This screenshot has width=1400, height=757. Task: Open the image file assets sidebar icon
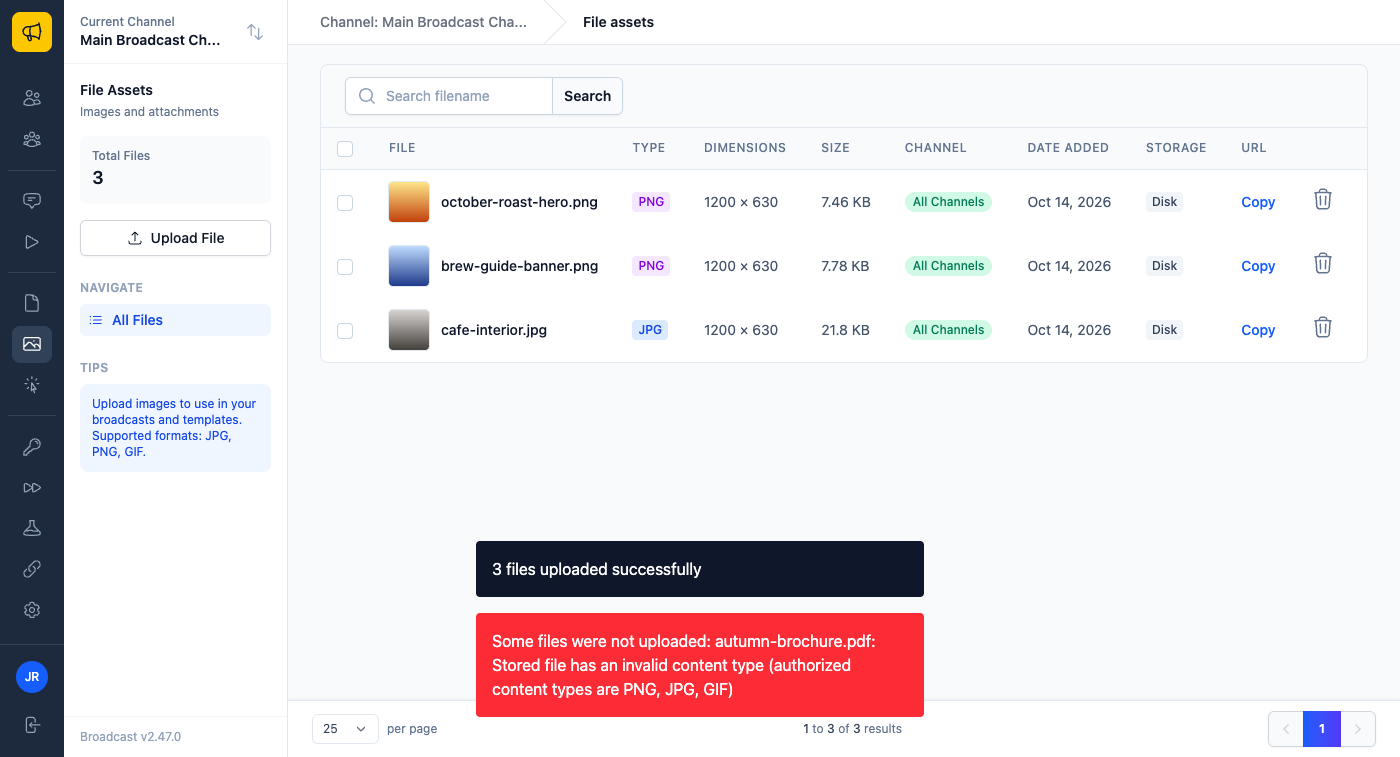(x=32, y=344)
